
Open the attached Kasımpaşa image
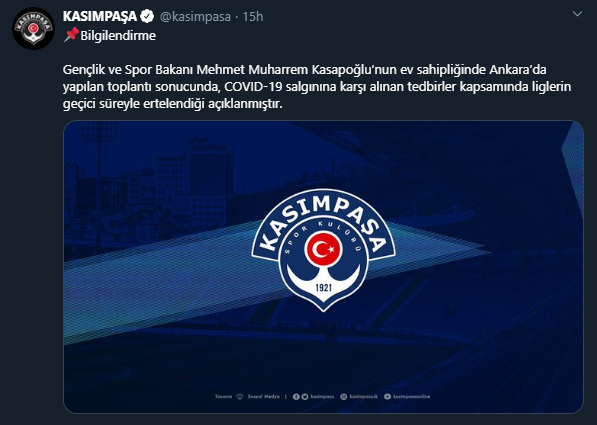[323, 267]
